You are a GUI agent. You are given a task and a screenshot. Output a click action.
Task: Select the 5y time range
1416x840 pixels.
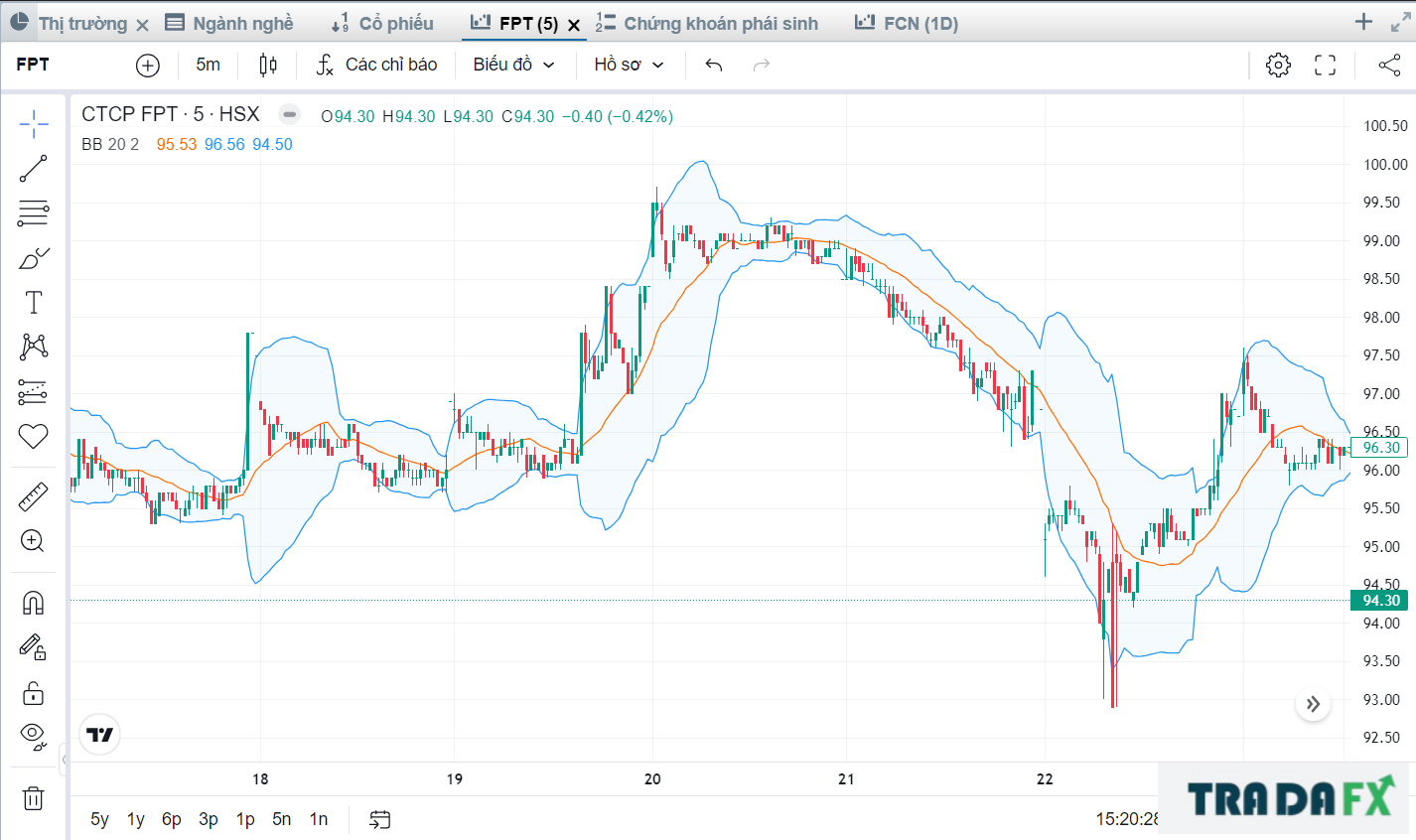(x=99, y=819)
